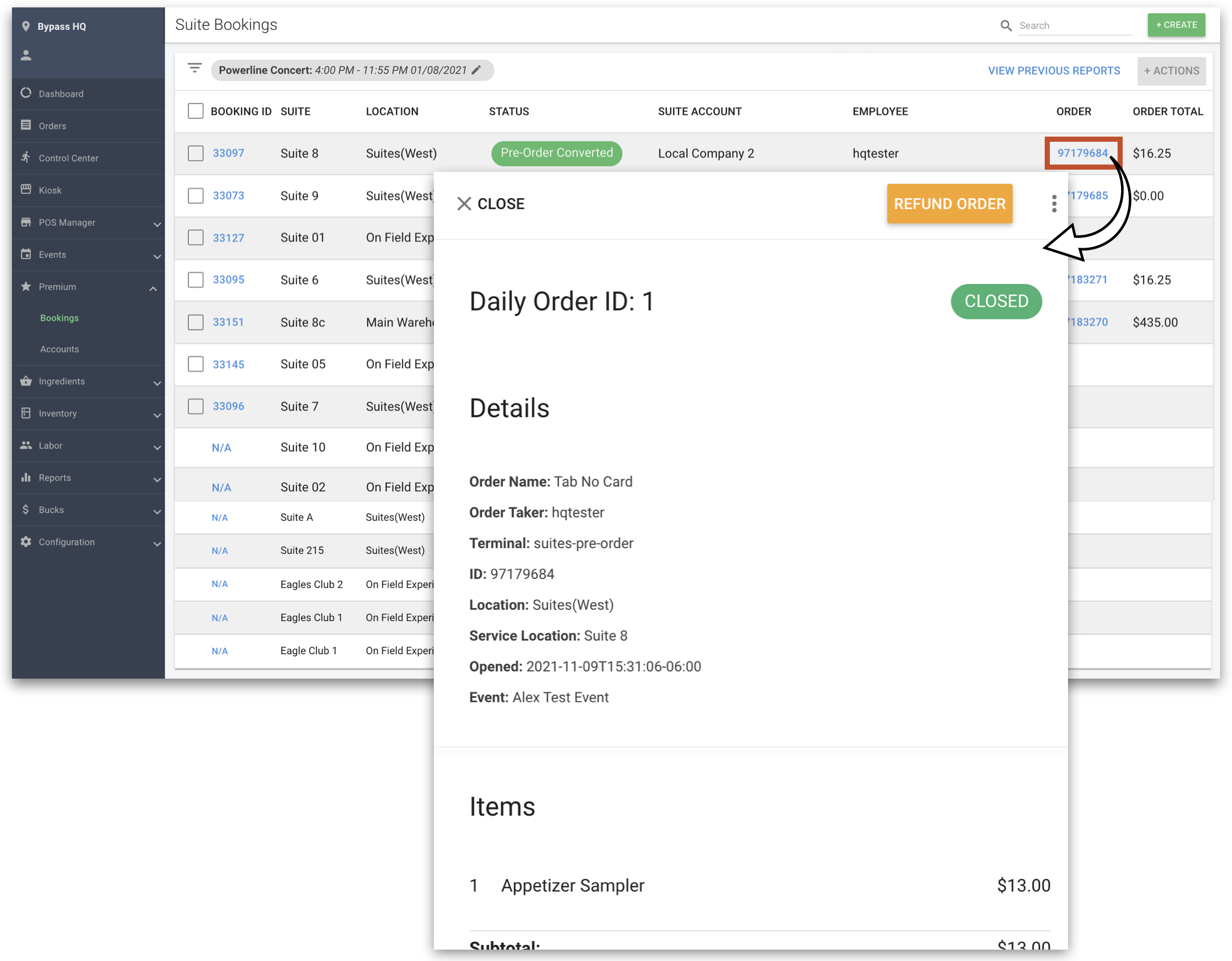Toggle checkbox for booking 33097
The height and width of the screenshot is (961, 1232).
[x=196, y=152]
